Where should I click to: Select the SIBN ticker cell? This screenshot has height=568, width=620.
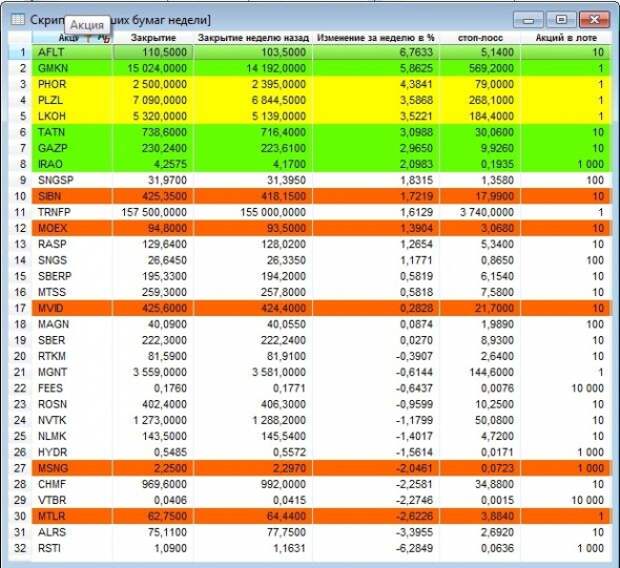[x=72, y=196]
